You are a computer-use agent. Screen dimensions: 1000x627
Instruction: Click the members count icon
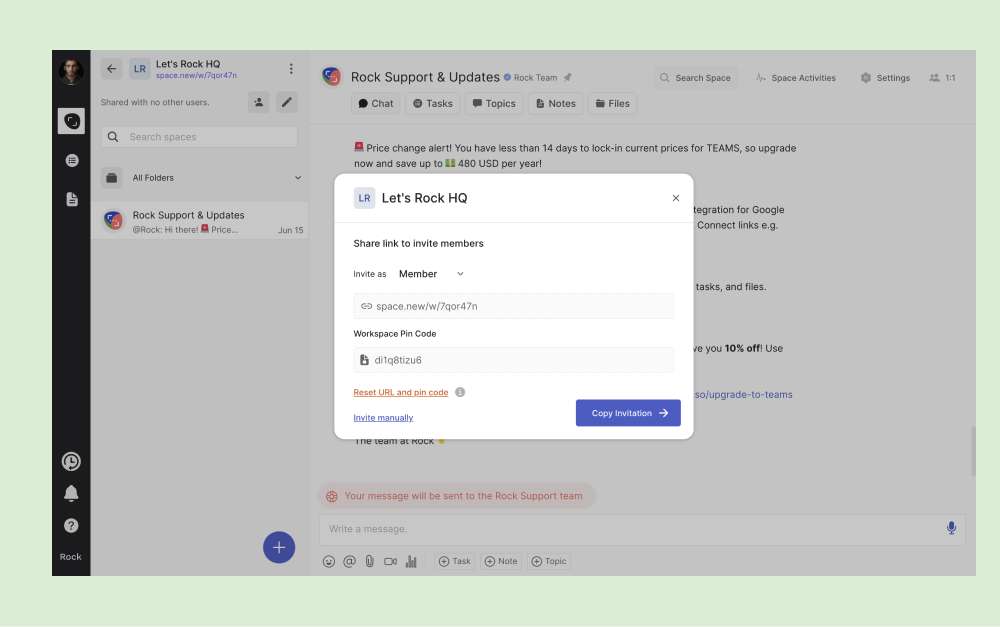click(x=942, y=78)
